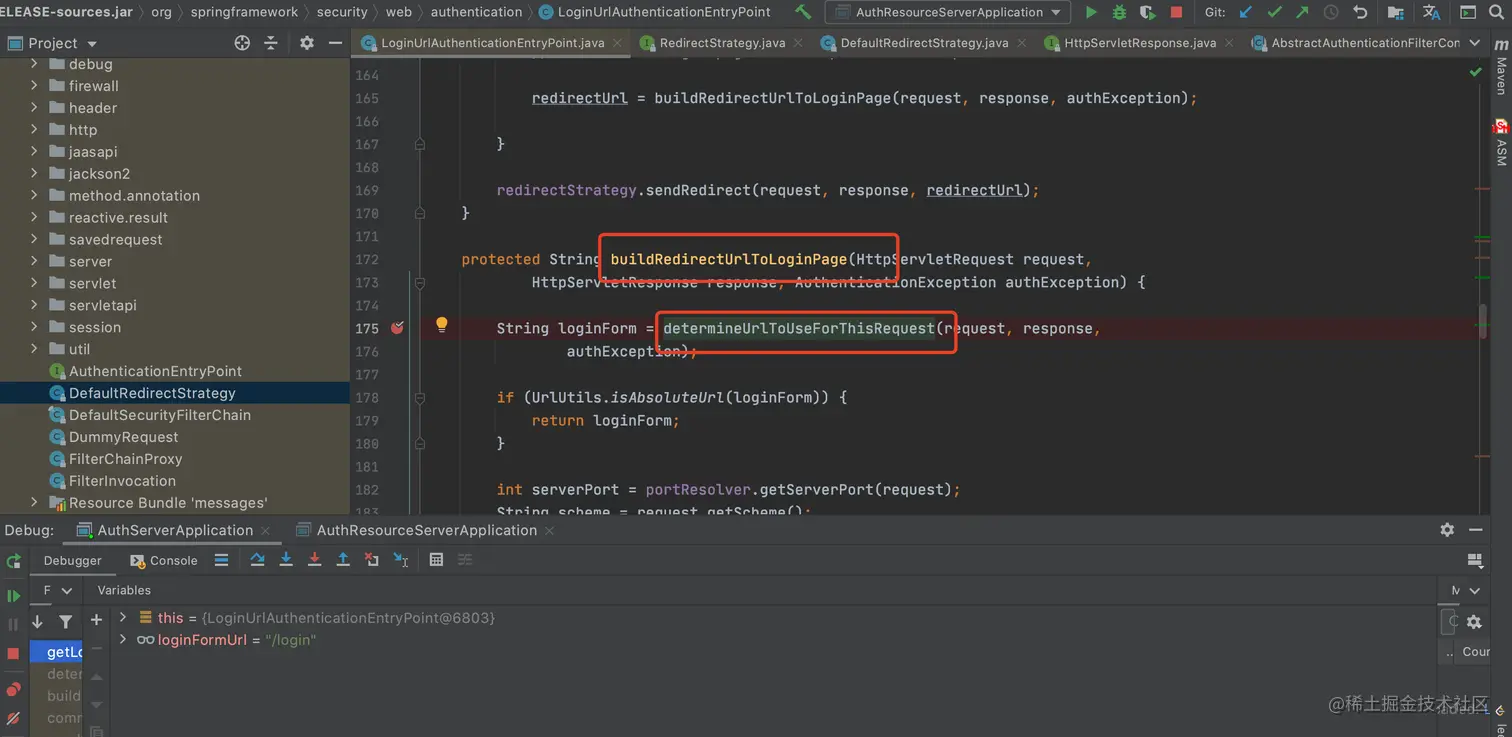The width and height of the screenshot is (1512, 737).
Task: Click the Git commit checkmark icon
Action: coord(1274,12)
